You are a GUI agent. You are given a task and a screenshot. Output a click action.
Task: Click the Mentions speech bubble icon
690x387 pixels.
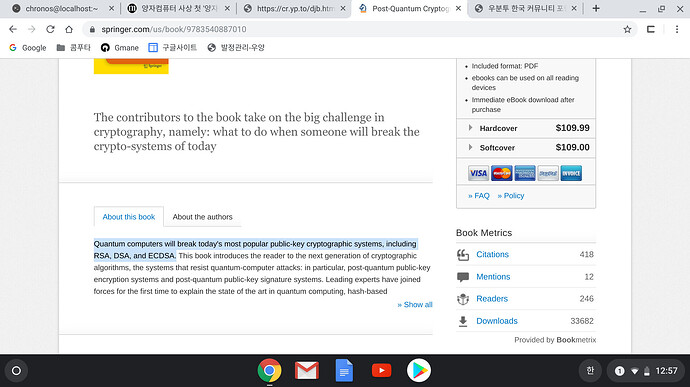(x=463, y=277)
